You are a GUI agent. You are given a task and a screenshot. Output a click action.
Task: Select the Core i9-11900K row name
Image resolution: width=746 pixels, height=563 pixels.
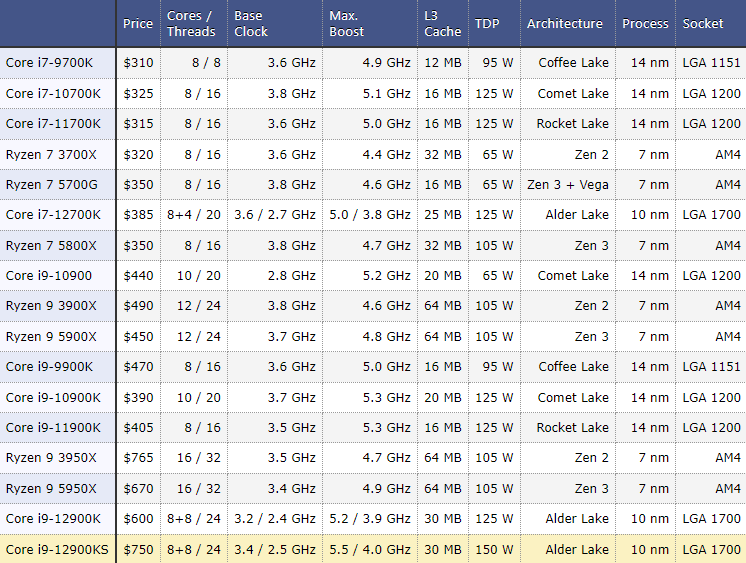coord(53,427)
